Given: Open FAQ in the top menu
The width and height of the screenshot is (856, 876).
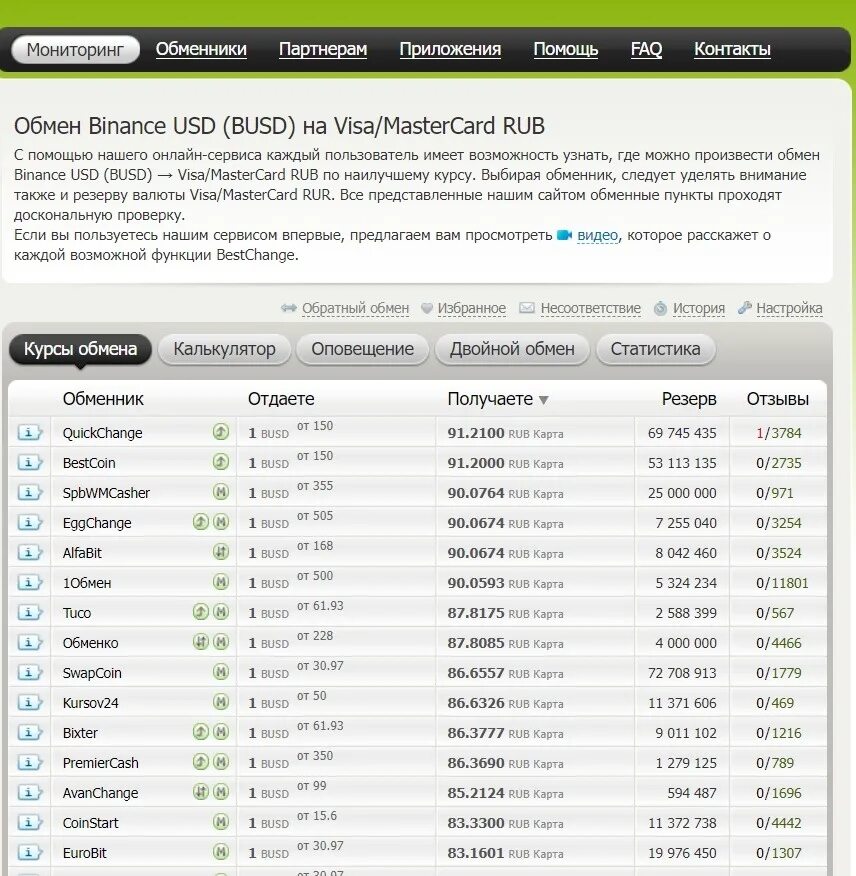Looking at the screenshot, I should point(646,49).
